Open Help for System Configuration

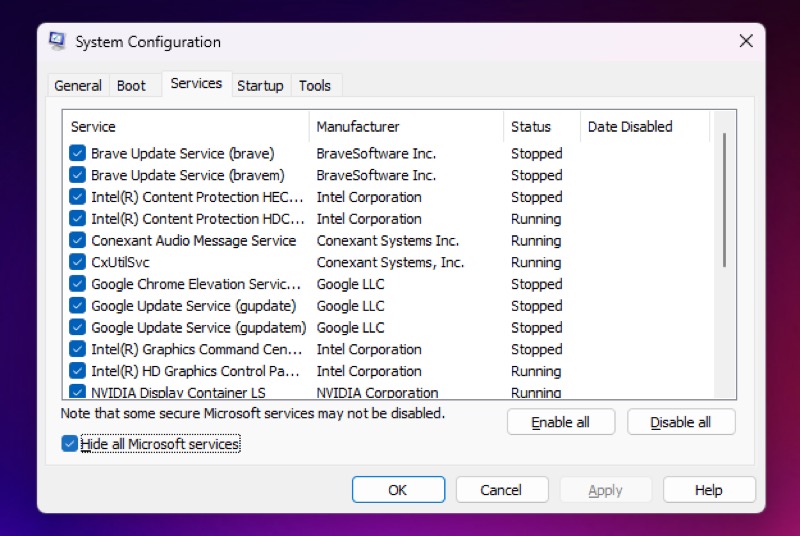[x=708, y=490]
